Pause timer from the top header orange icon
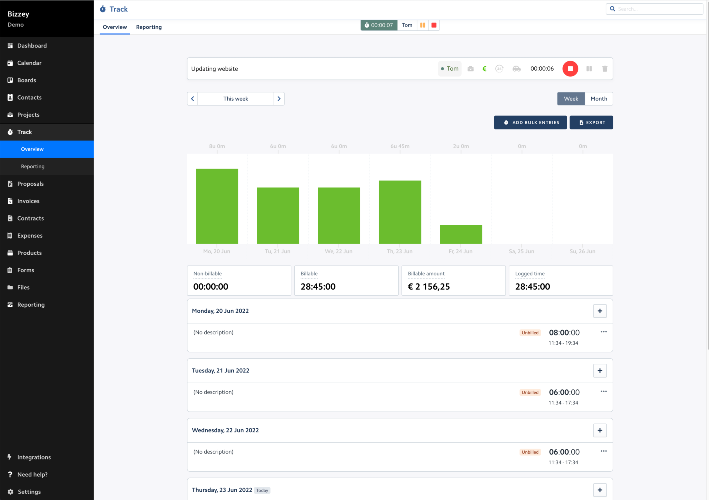This screenshot has height=500, width=709. point(422,25)
